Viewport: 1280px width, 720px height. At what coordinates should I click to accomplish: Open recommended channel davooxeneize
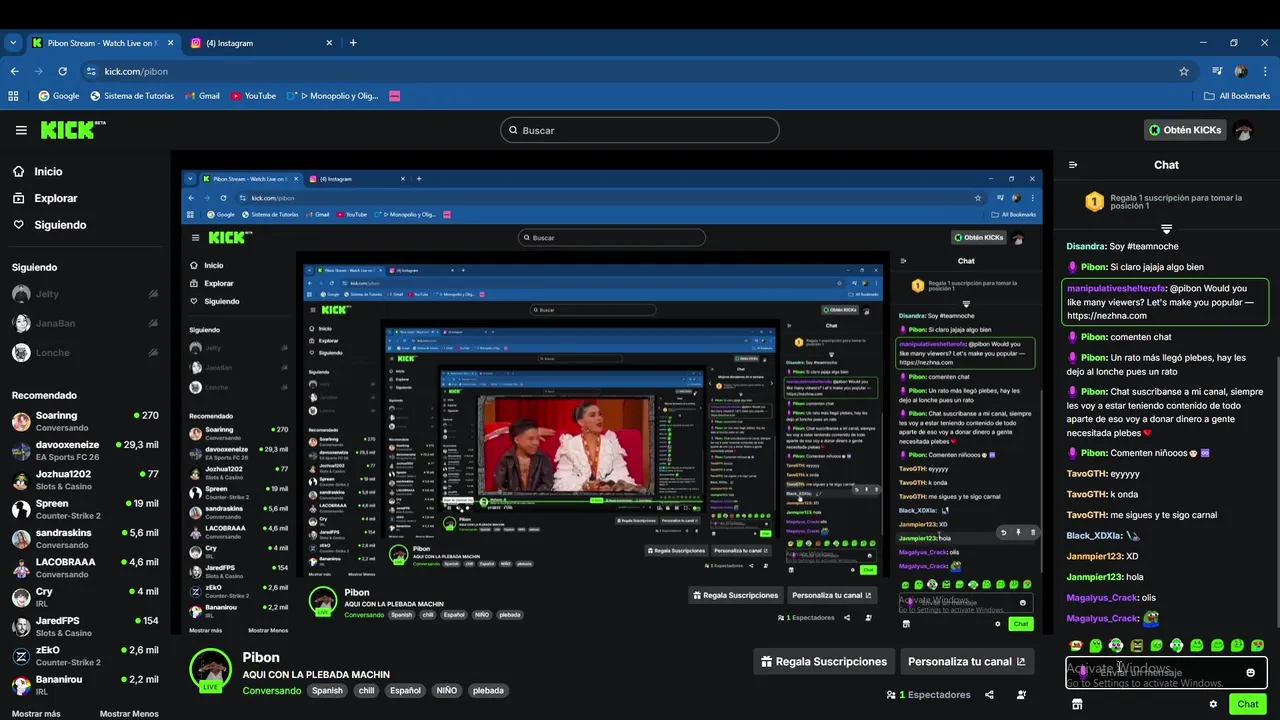[x=85, y=450]
